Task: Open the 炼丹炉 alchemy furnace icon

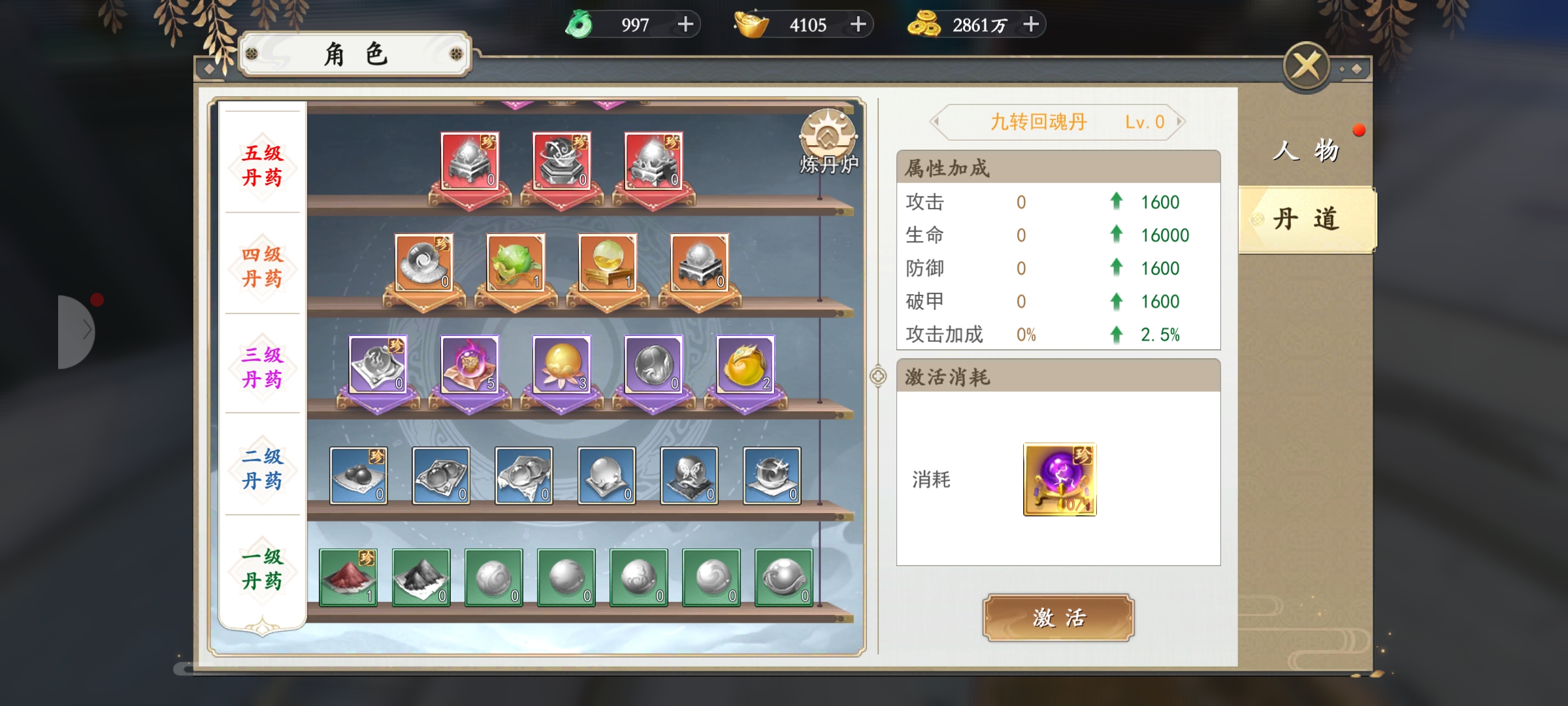Action: pos(828,142)
